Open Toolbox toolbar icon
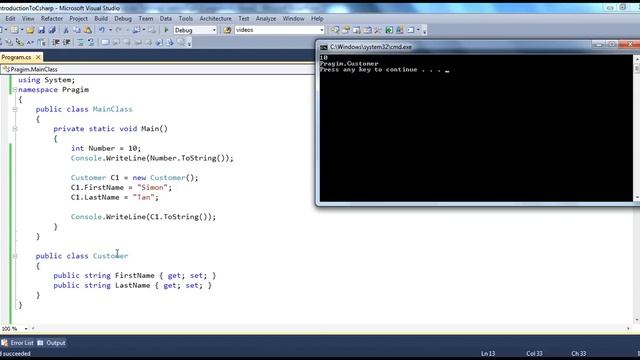Viewport: 640px width, 360px height. pos(367,30)
